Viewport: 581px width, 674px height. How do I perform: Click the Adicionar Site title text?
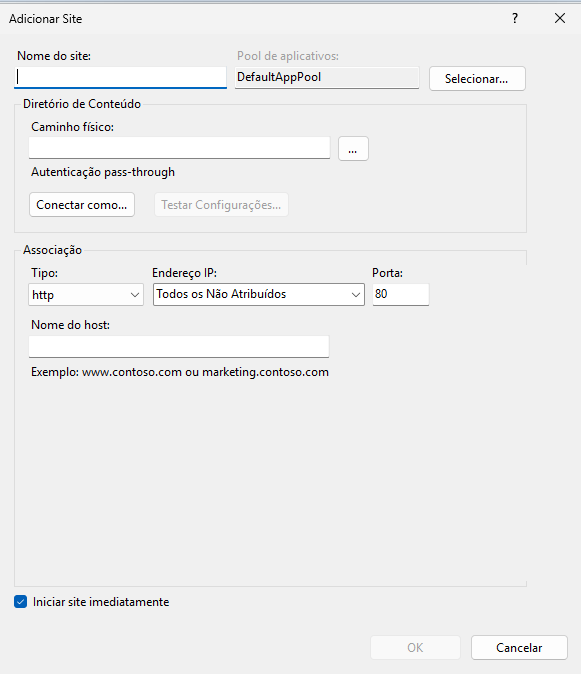tap(46, 19)
